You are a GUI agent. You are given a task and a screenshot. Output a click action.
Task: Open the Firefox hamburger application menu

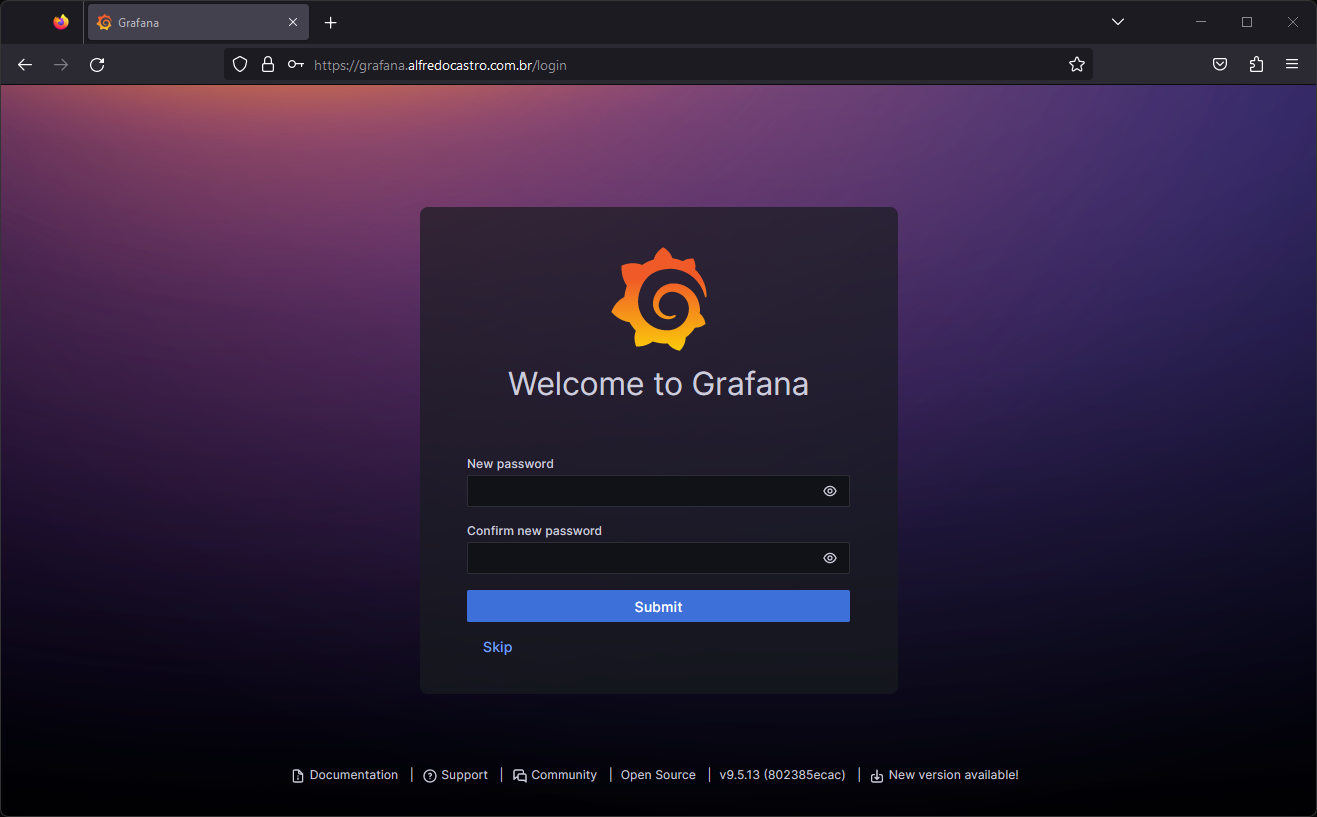(1292, 64)
